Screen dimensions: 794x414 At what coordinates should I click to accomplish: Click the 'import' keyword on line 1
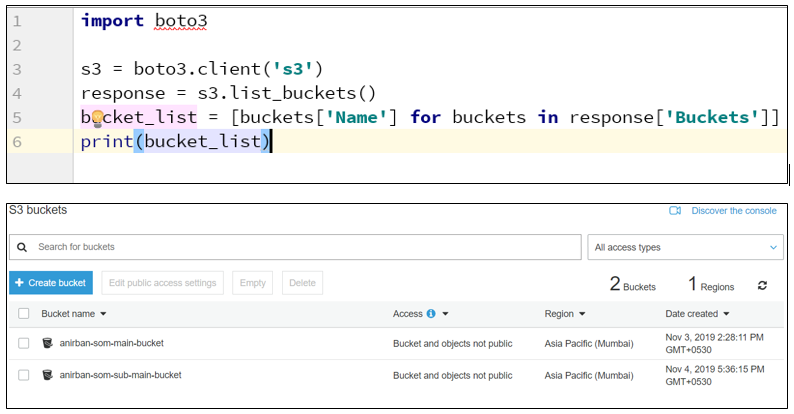(112, 21)
